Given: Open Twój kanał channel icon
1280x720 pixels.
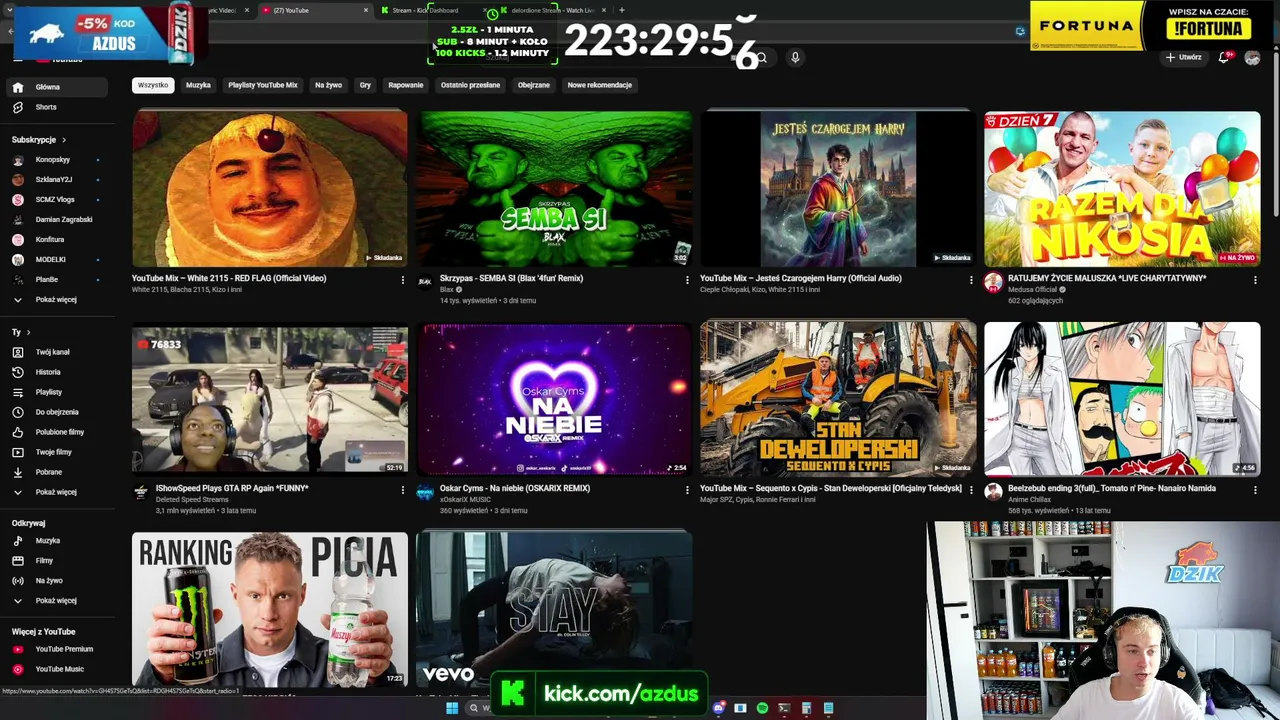Looking at the screenshot, I should 18,352.
